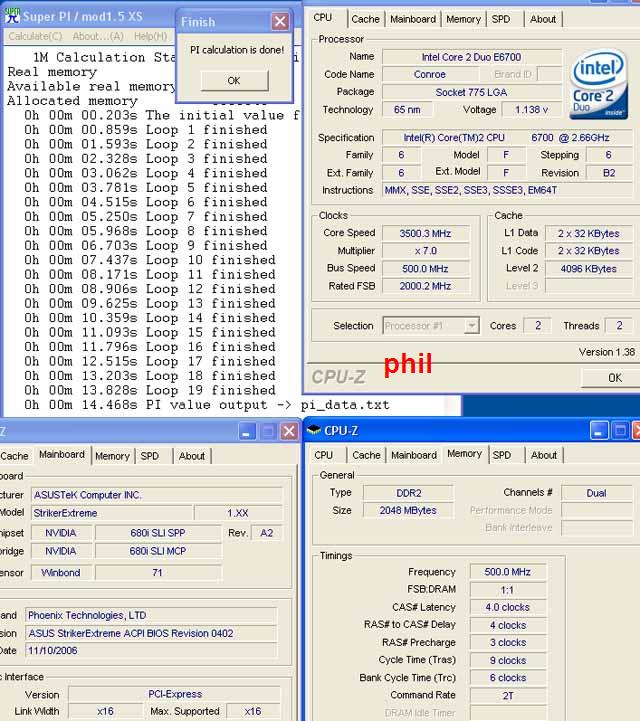The height and width of the screenshot is (721, 640).
Task: Select Mainboard tab in bottom-left CPU-Z window
Action: [62, 455]
